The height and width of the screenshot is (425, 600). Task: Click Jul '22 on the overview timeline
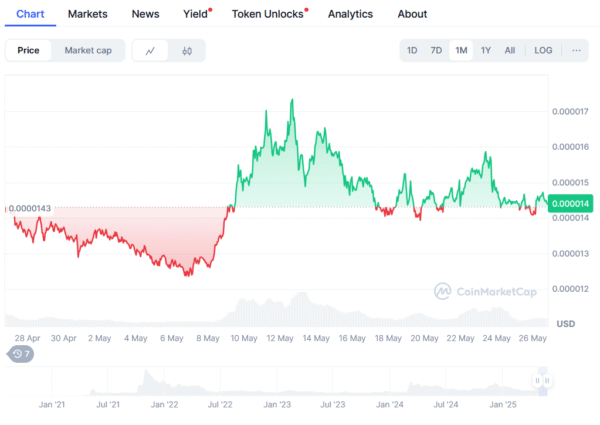[x=220, y=405]
